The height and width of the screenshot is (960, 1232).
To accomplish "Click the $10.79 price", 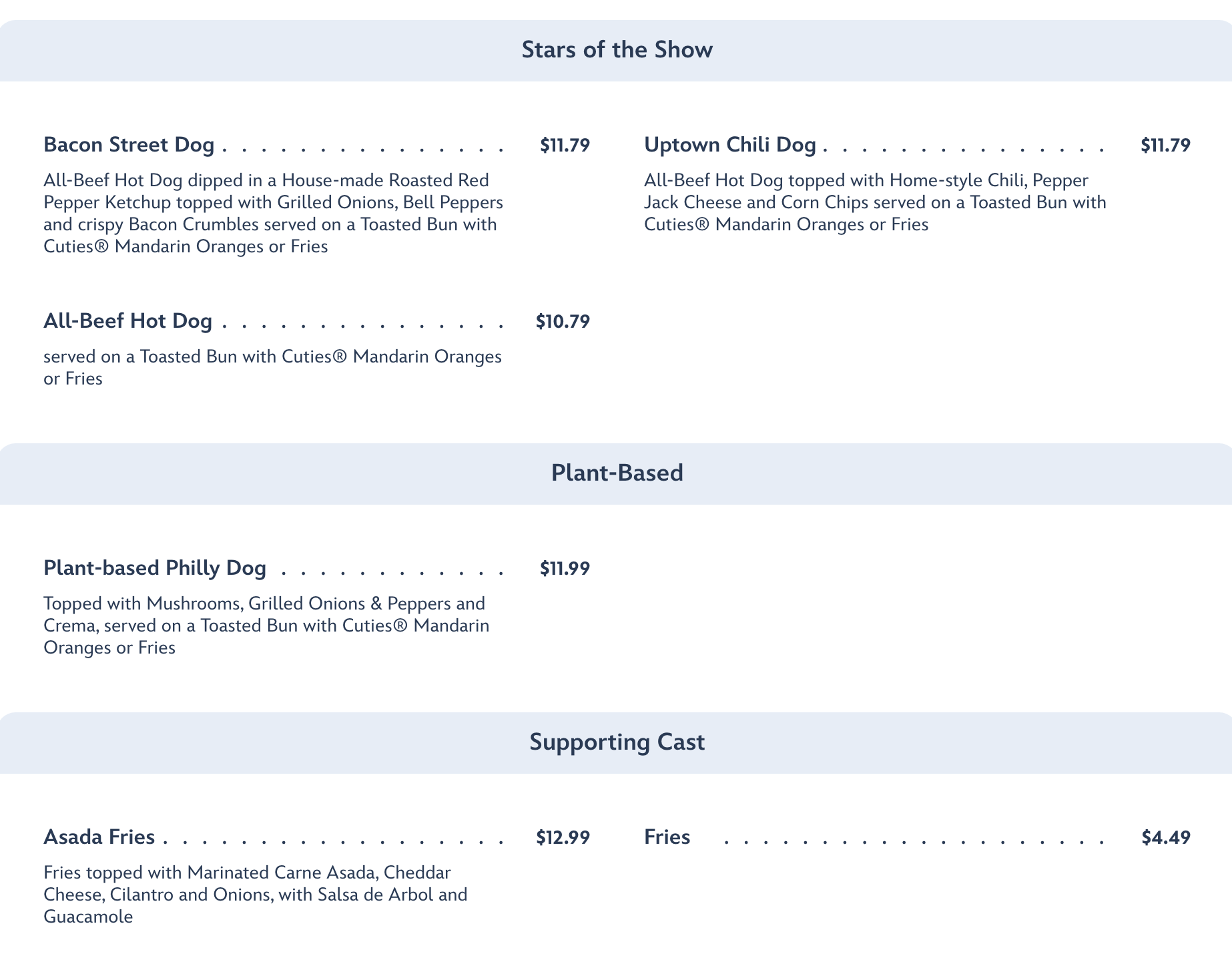I will coord(563,321).
